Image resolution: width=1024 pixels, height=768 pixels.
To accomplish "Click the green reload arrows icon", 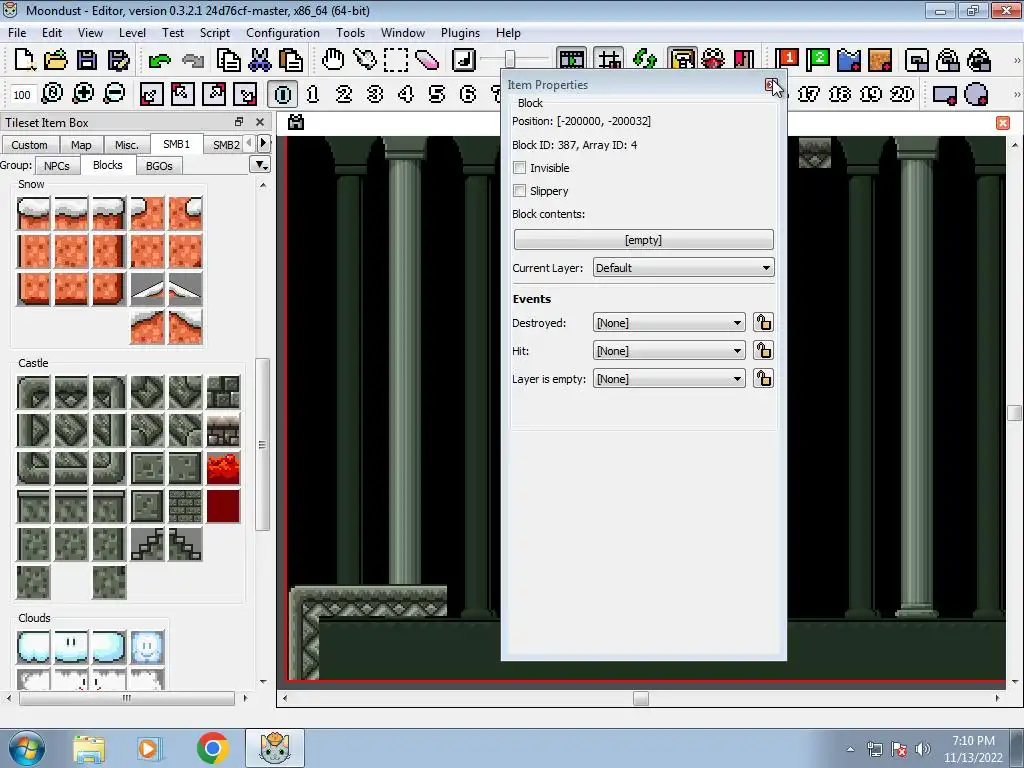I will pos(645,60).
